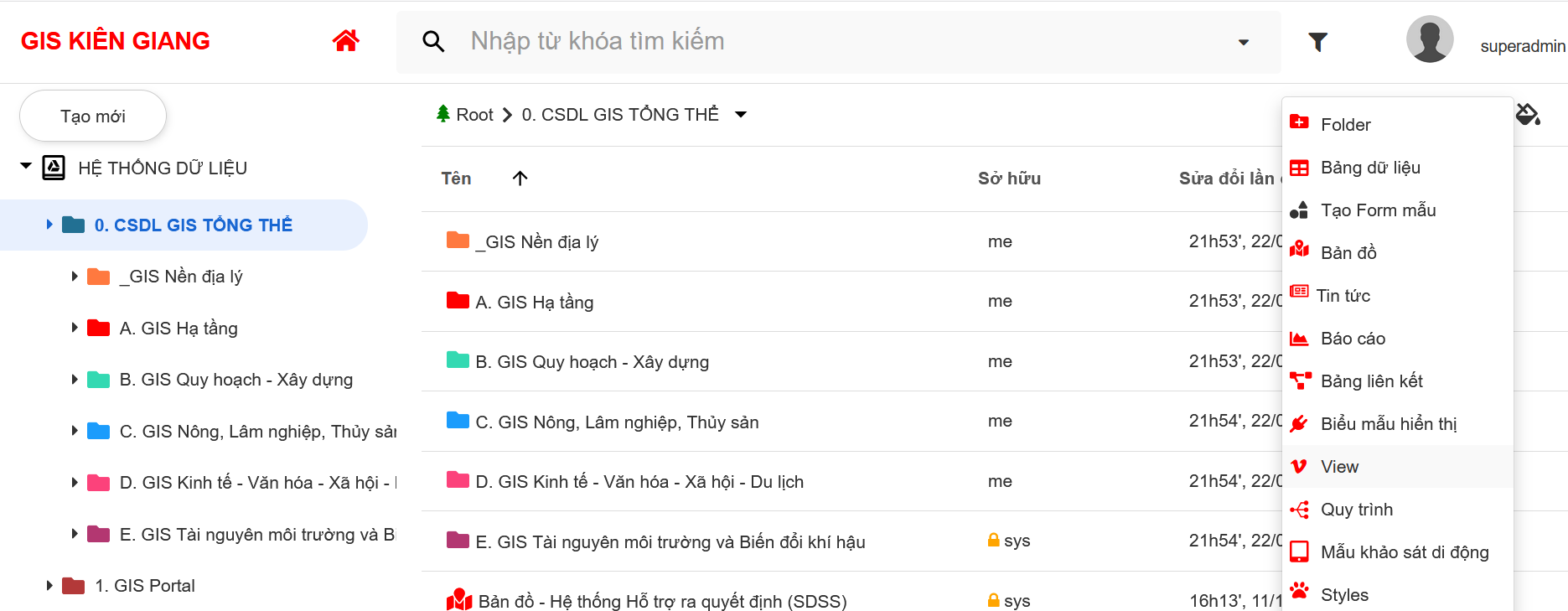Open the breadcrumb dropdown after CSDL GIS TỔNG THỂ
The image size is (1568, 611).
[741, 115]
